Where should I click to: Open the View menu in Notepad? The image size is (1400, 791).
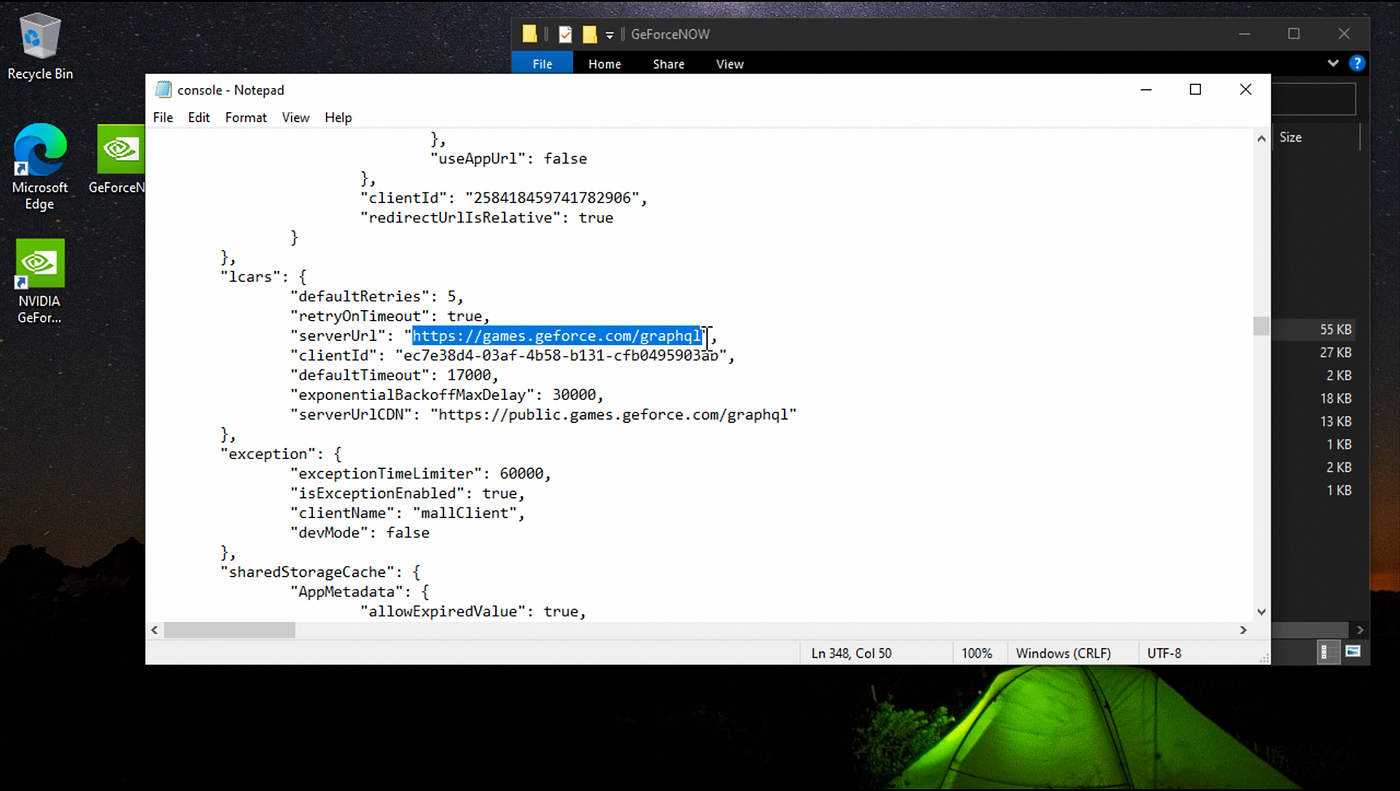point(295,117)
